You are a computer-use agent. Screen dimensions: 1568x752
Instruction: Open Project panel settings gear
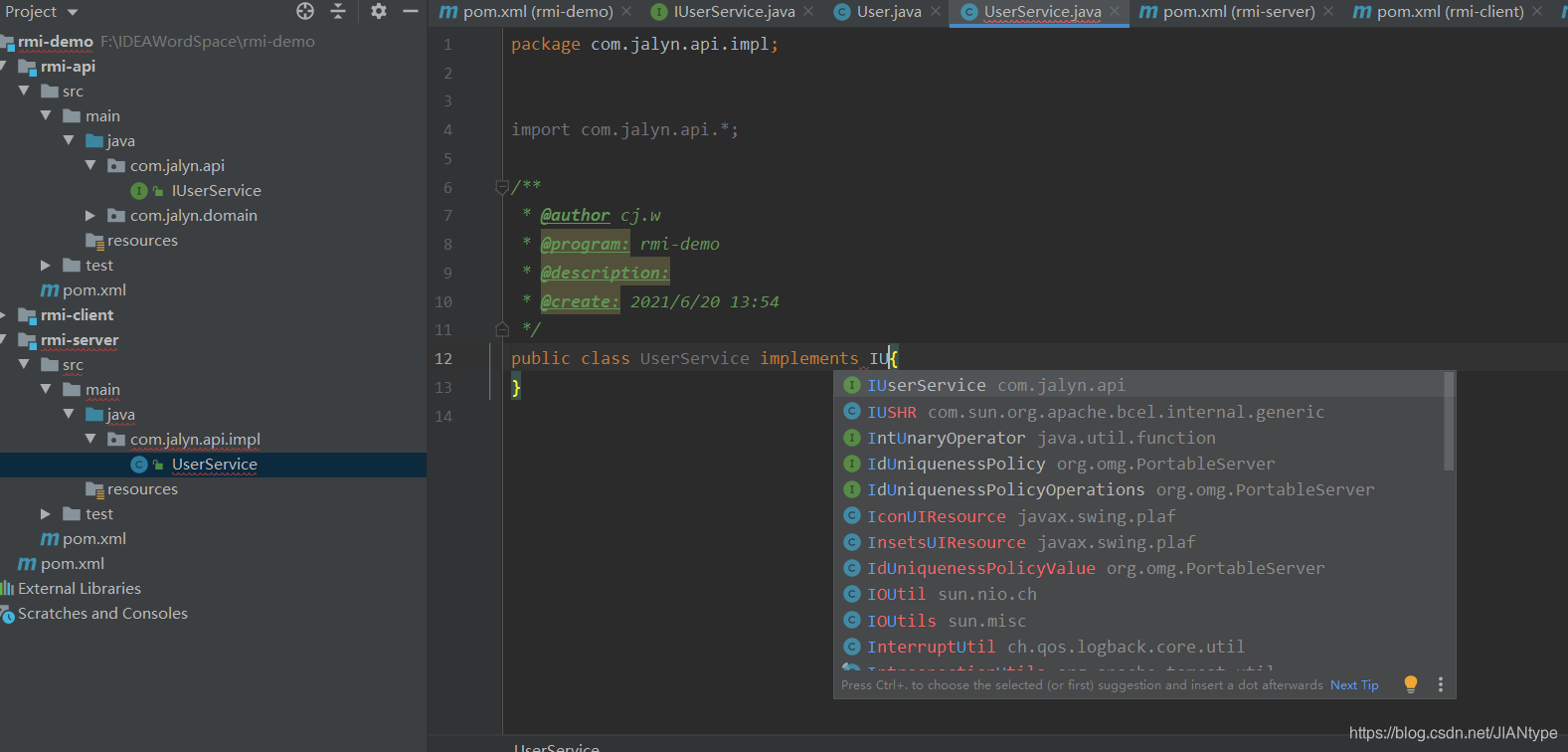pyautogui.click(x=379, y=11)
